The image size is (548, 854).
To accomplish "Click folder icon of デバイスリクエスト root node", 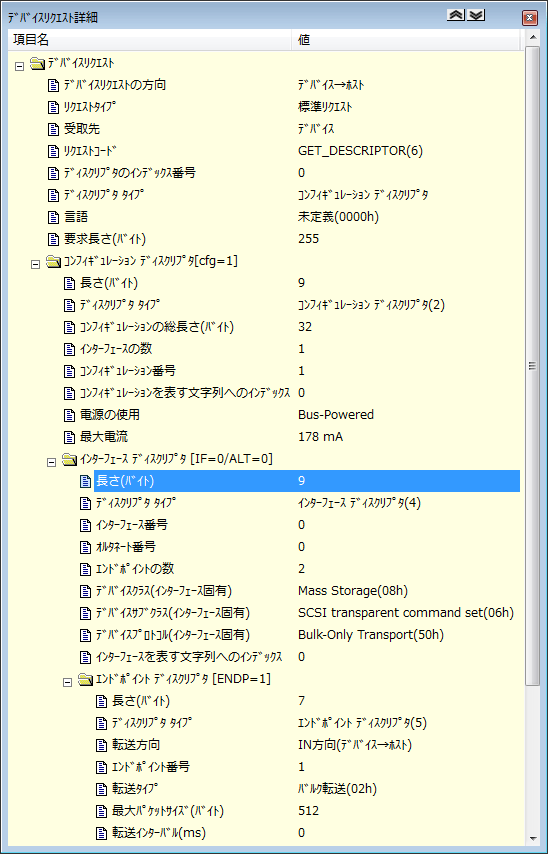I will coord(37,64).
